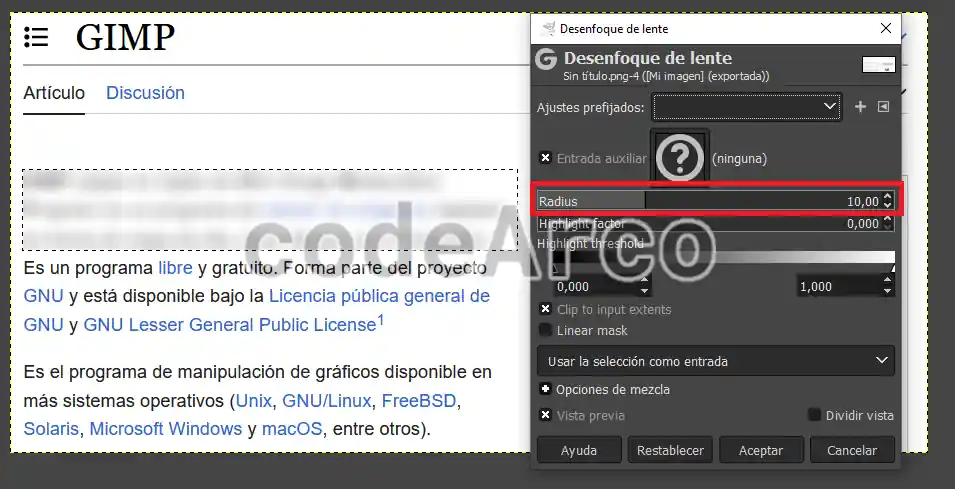Click the top-right dialog header color box

pos(878,65)
